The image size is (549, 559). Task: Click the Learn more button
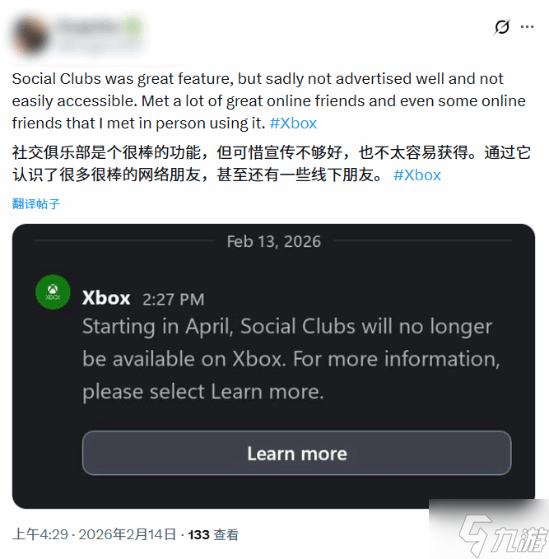click(x=297, y=453)
